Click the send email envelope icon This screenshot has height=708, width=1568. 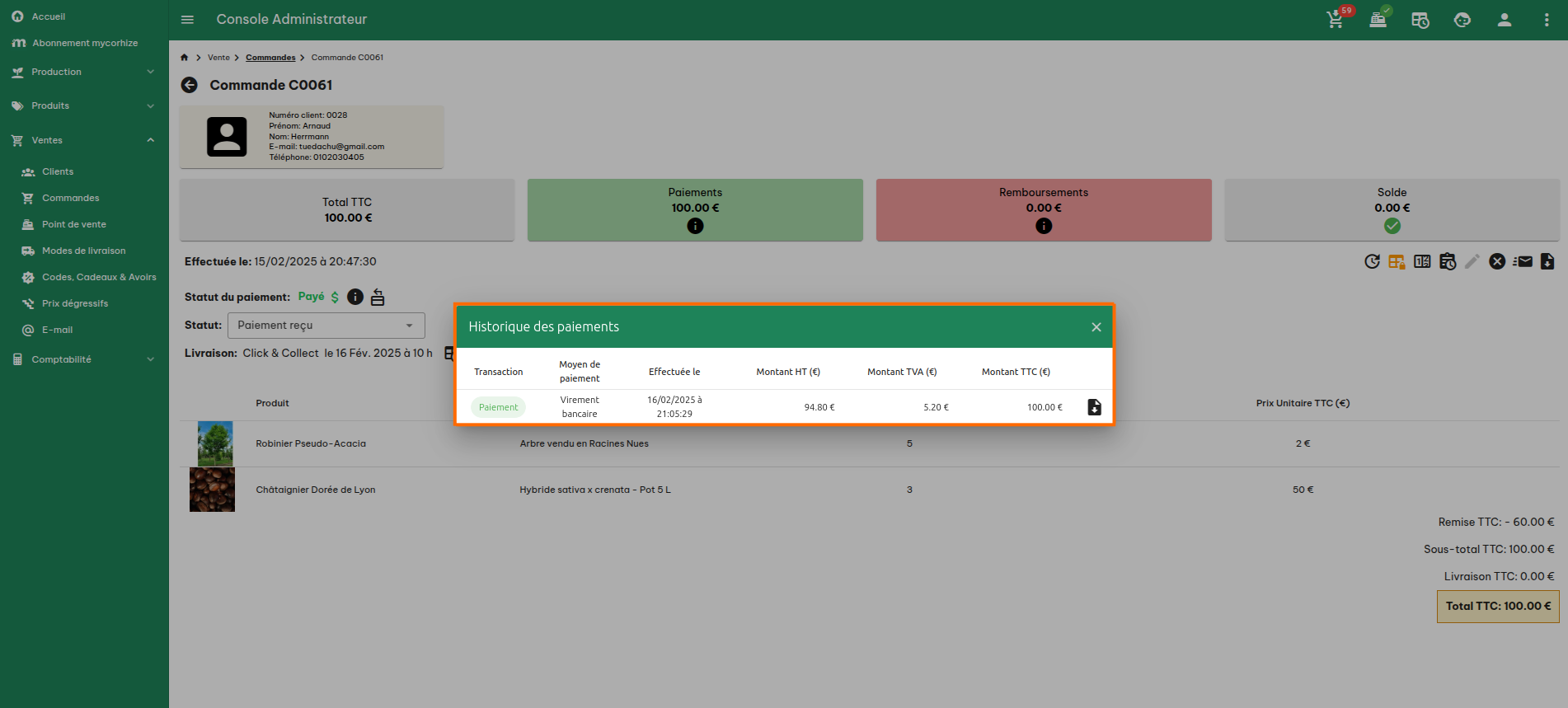tap(1523, 261)
